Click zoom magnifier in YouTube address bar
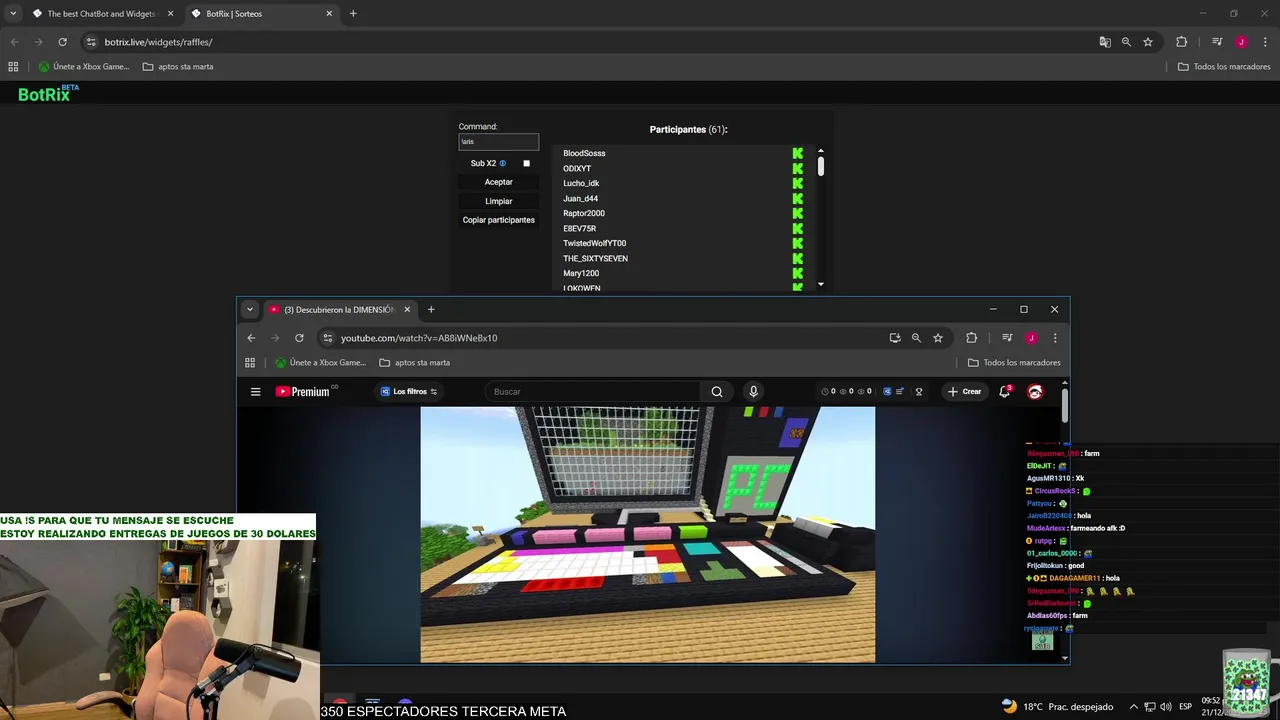The width and height of the screenshot is (1280, 720). [916, 338]
